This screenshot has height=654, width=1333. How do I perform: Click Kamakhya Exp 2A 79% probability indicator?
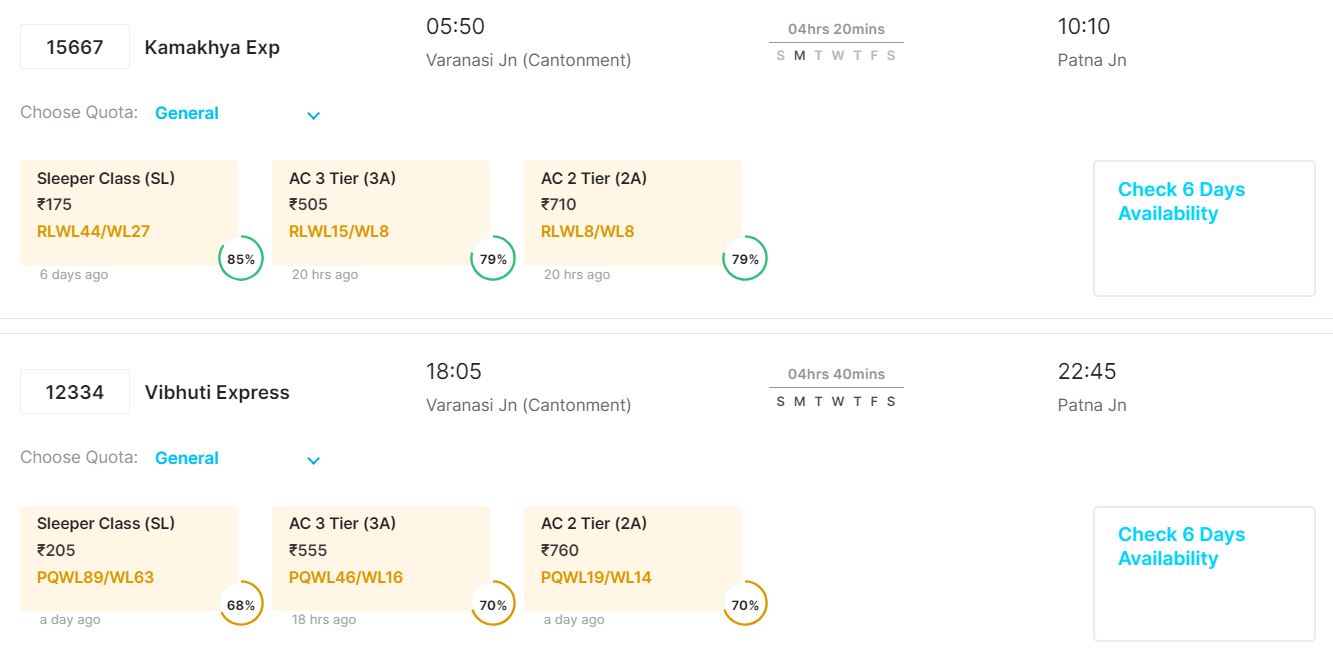click(745, 259)
